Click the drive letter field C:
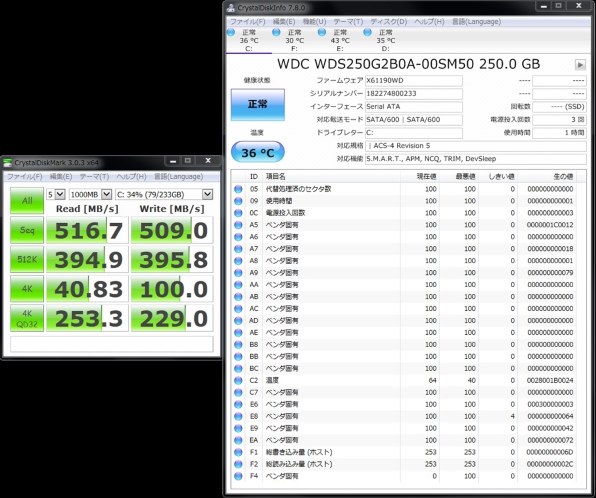596x498 pixels. (x=414, y=133)
